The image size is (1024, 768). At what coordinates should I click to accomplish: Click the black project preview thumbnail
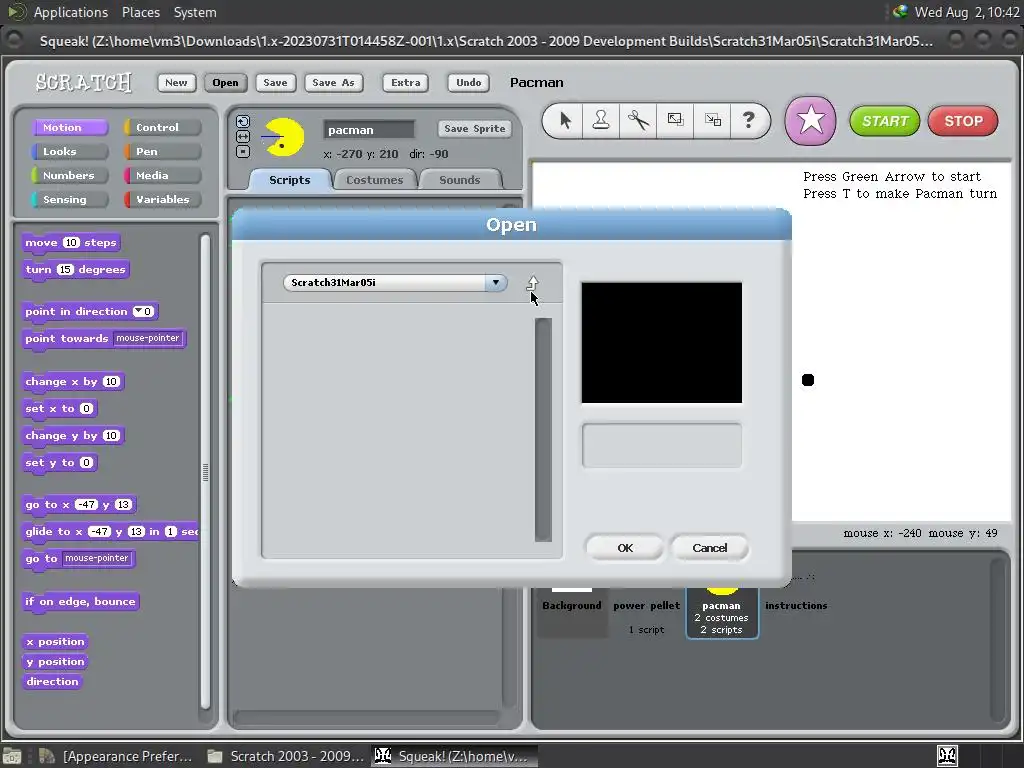[662, 343]
